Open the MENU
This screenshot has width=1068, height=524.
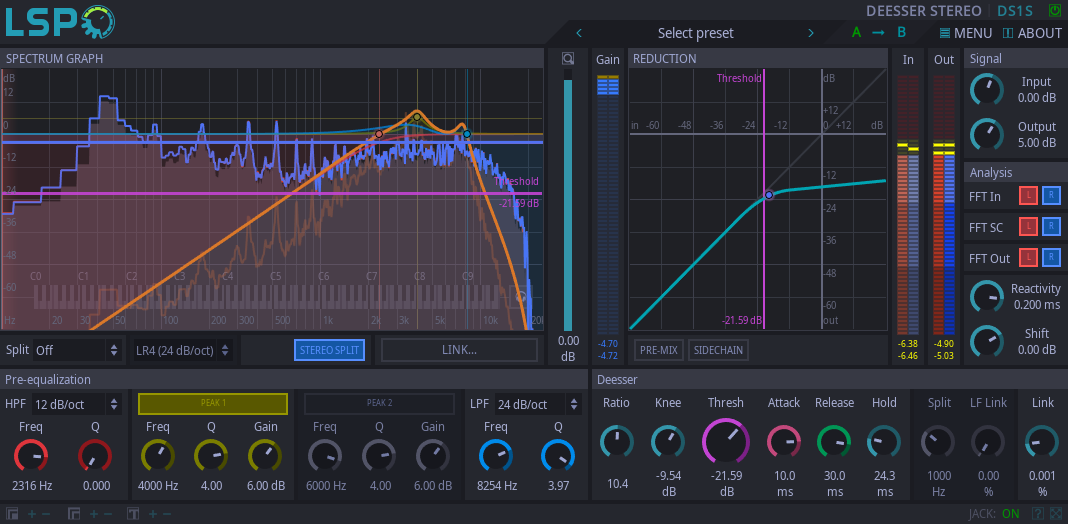[x=966, y=33]
